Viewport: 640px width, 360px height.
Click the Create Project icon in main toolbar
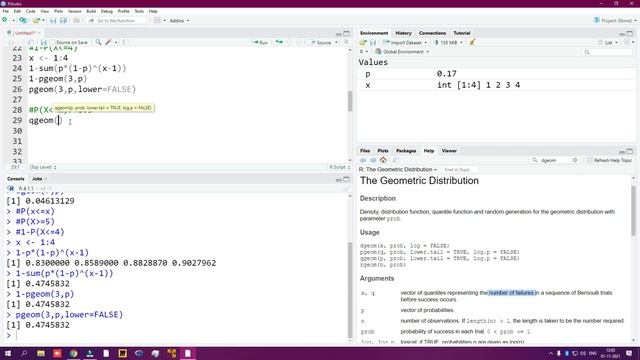pos(23,20)
